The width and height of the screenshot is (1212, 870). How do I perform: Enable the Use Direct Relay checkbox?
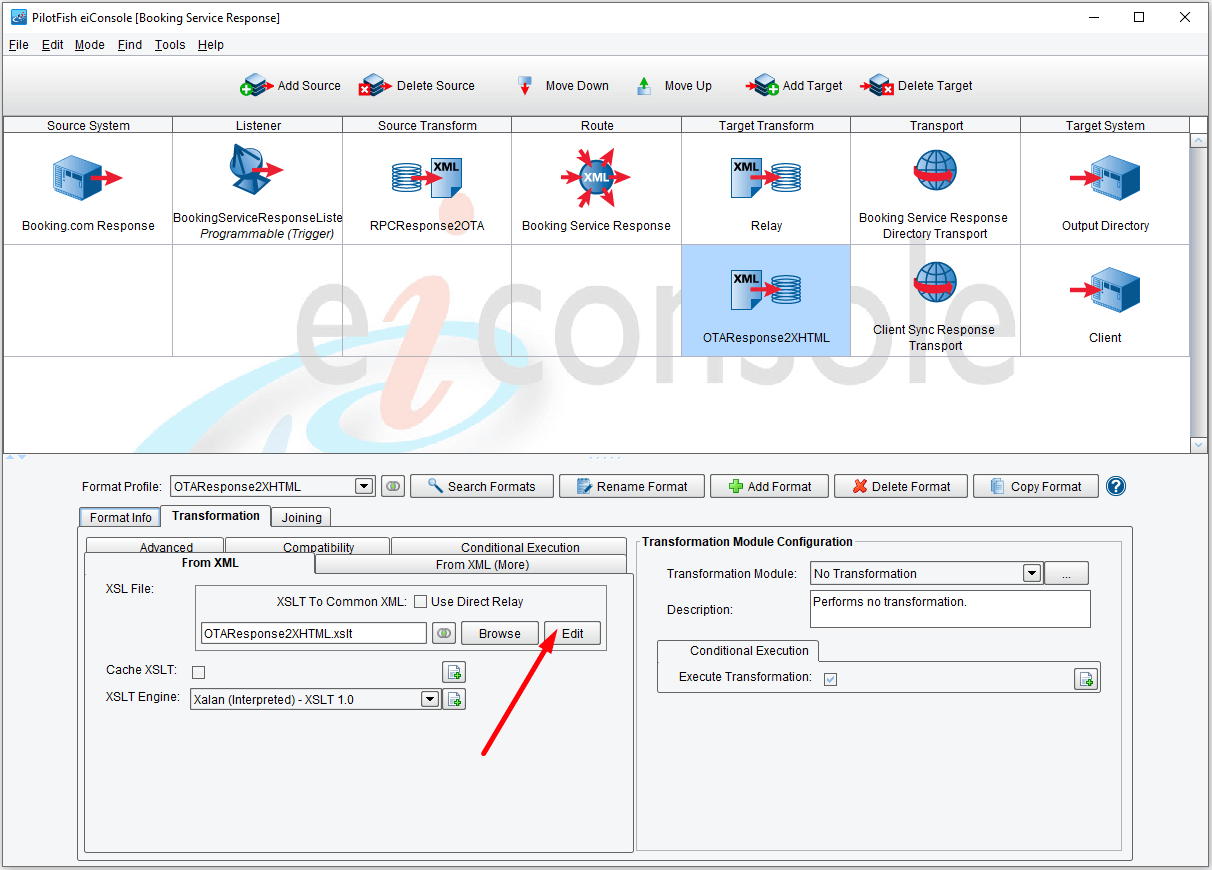pyautogui.click(x=421, y=602)
